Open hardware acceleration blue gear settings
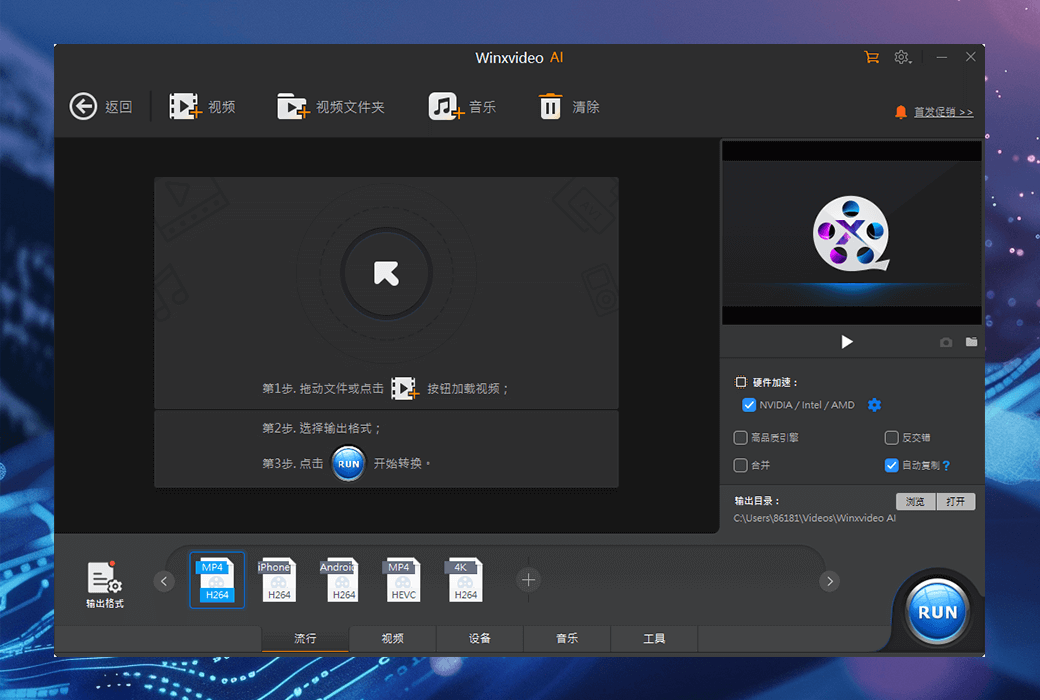This screenshot has width=1040, height=700. coord(874,405)
